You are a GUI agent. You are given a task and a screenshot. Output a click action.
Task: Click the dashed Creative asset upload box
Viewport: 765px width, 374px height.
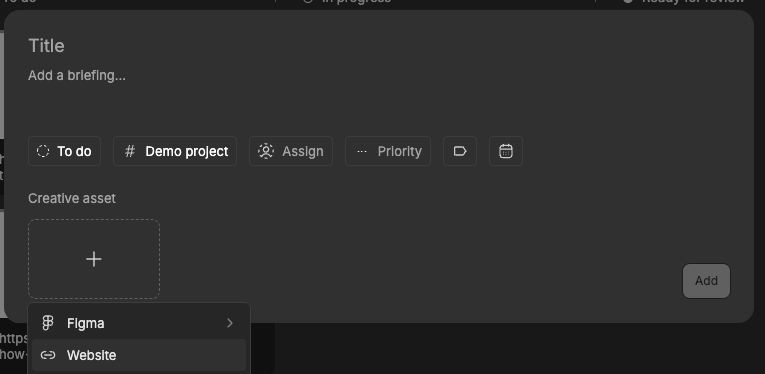click(x=94, y=259)
